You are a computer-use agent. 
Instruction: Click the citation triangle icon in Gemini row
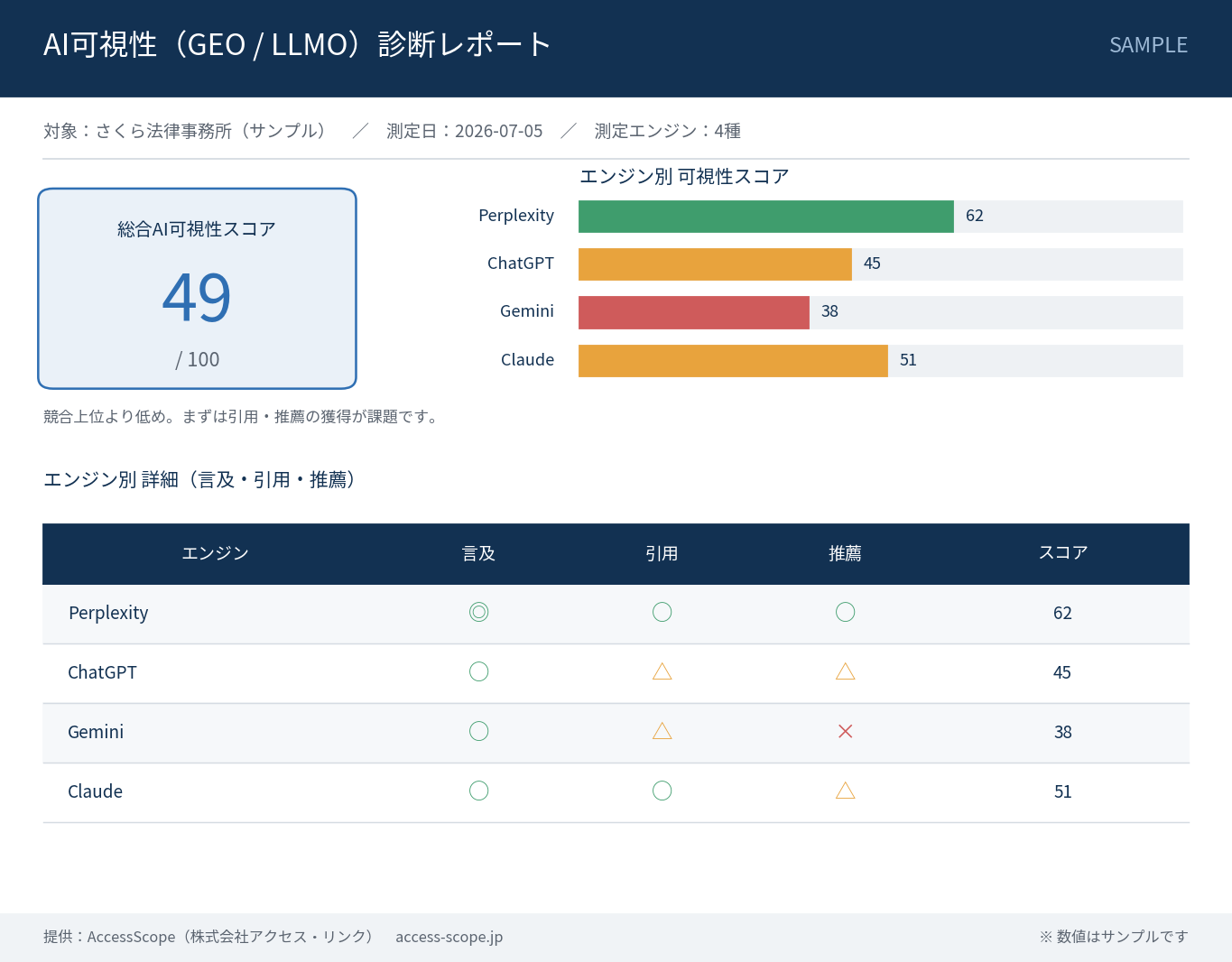coord(662,731)
